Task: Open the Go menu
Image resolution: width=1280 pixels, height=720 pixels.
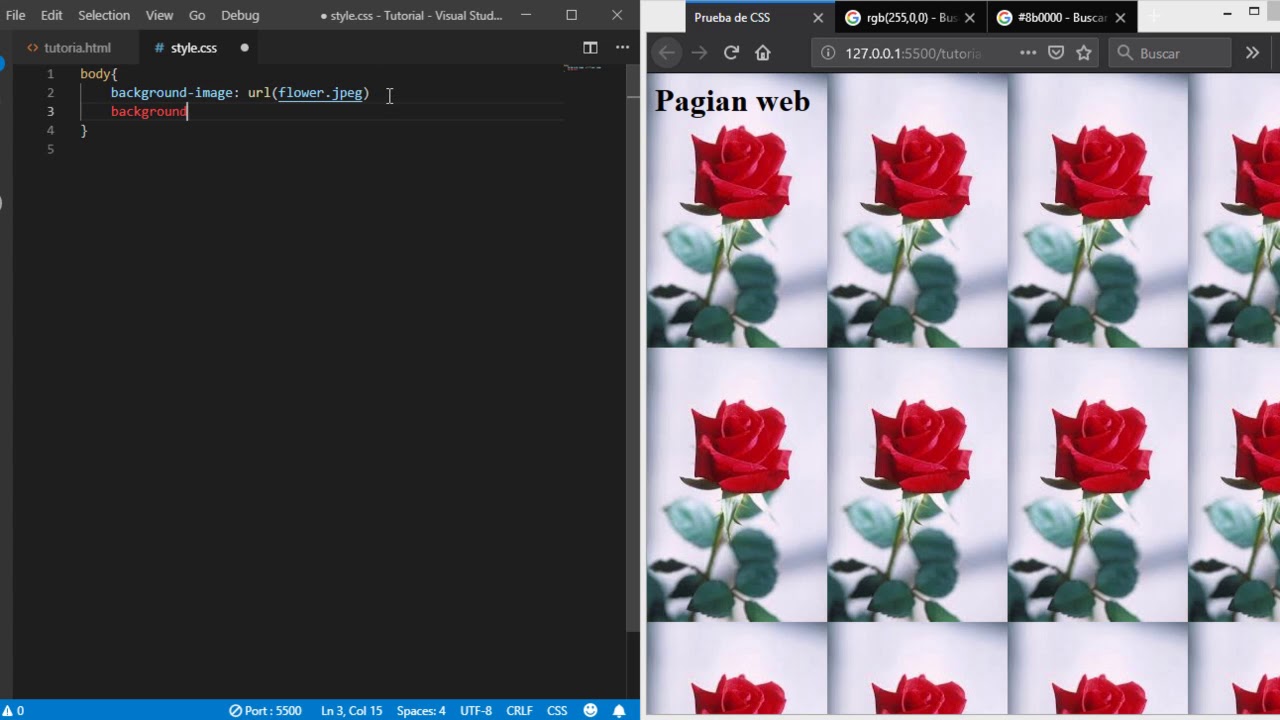Action: [x=197, y=15]
